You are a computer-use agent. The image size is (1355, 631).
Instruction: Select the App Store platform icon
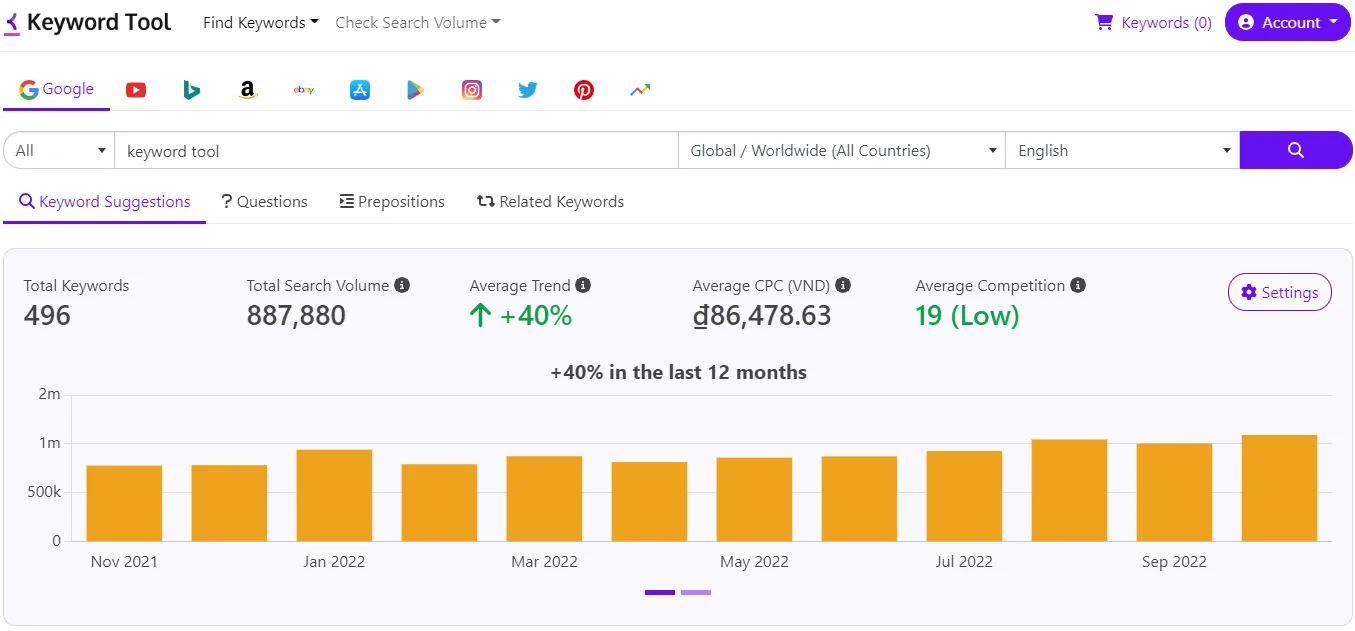coord(359,89)
